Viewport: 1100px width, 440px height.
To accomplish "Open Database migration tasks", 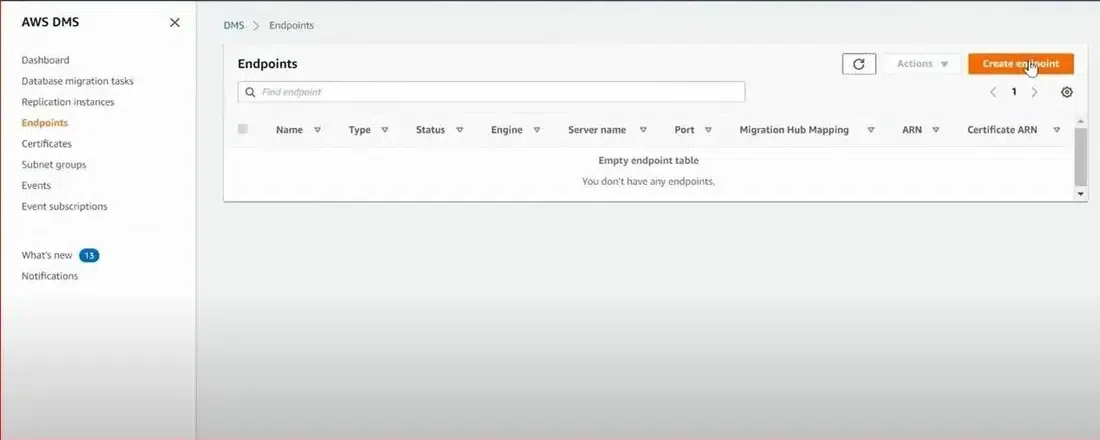I will coord(77,81).
